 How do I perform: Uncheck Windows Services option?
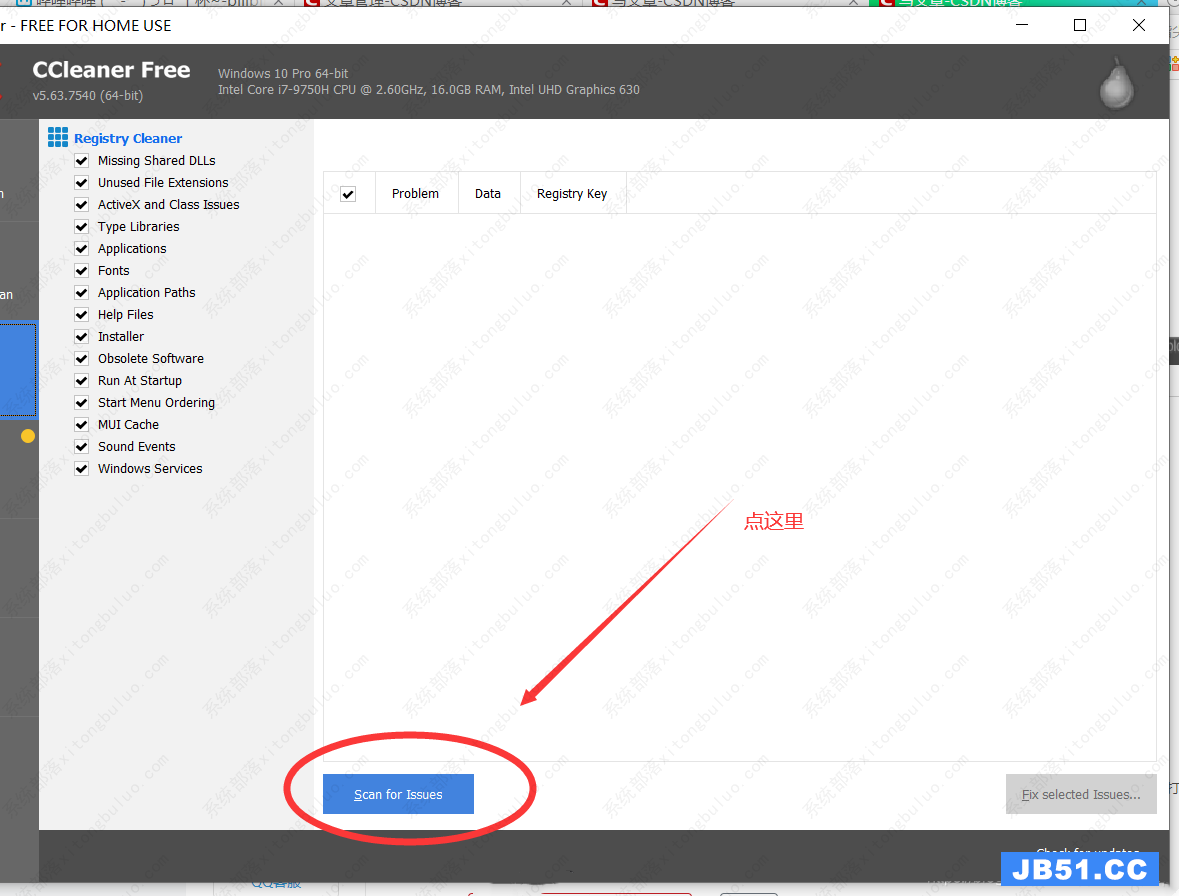[82, 469]
